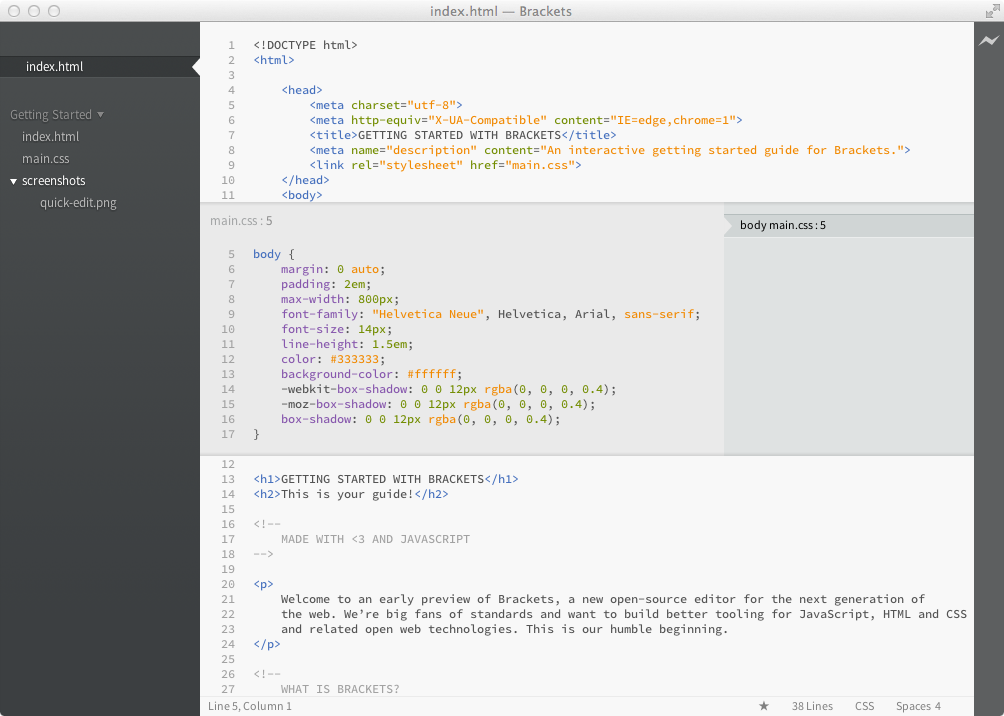Viewport: 1004px width, 716px height.
Task: Click the 'X-UA-Compatible' attribute value
Action: point(487,120)
